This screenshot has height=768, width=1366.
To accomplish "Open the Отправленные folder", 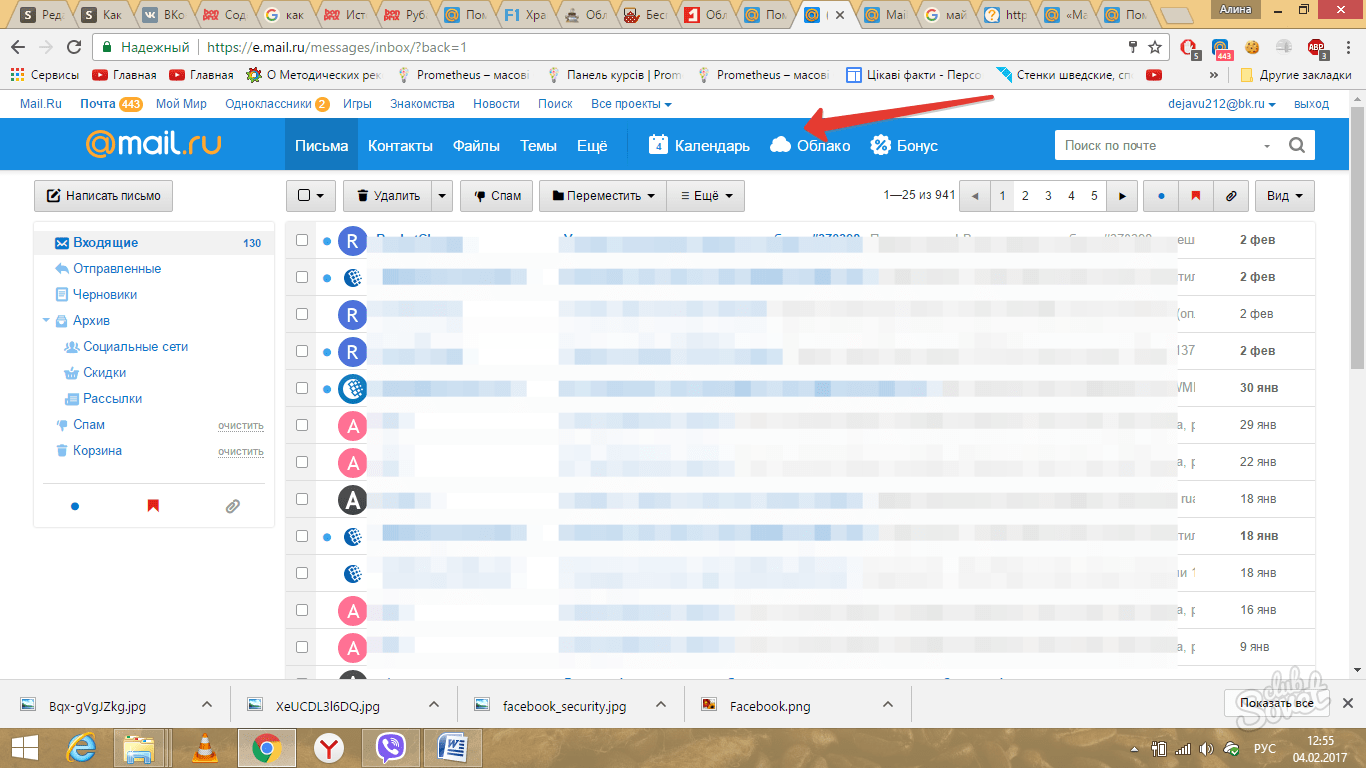I will (117, 269).
